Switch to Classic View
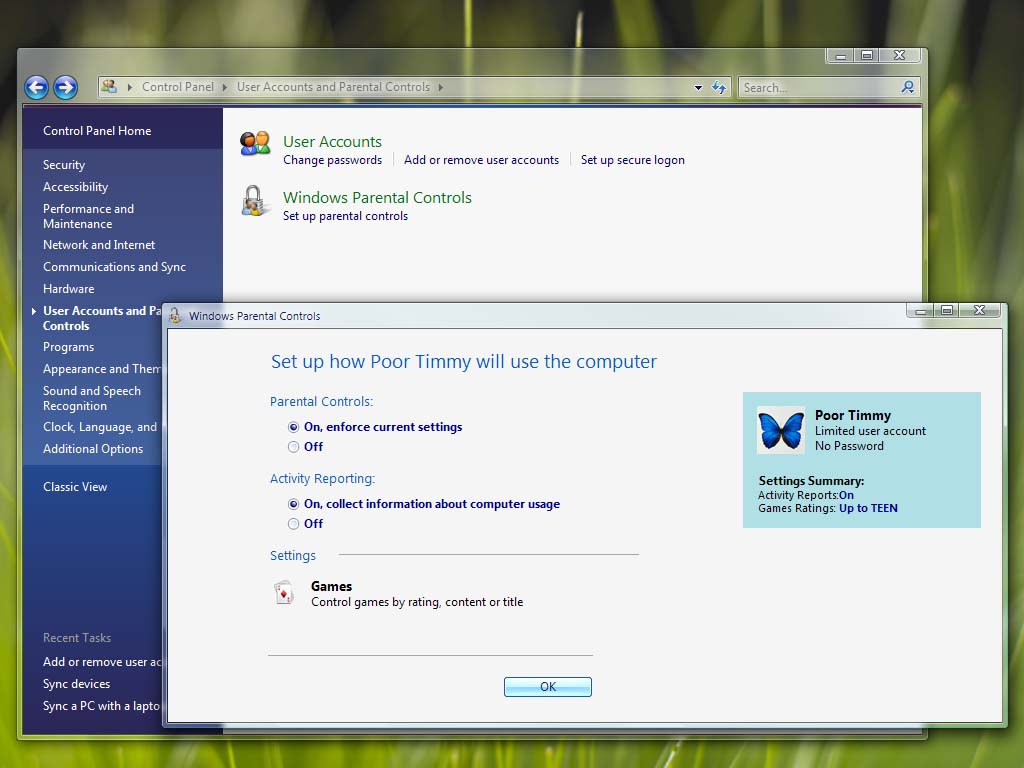Screen dimensions: 1024x768 [75, 487]
